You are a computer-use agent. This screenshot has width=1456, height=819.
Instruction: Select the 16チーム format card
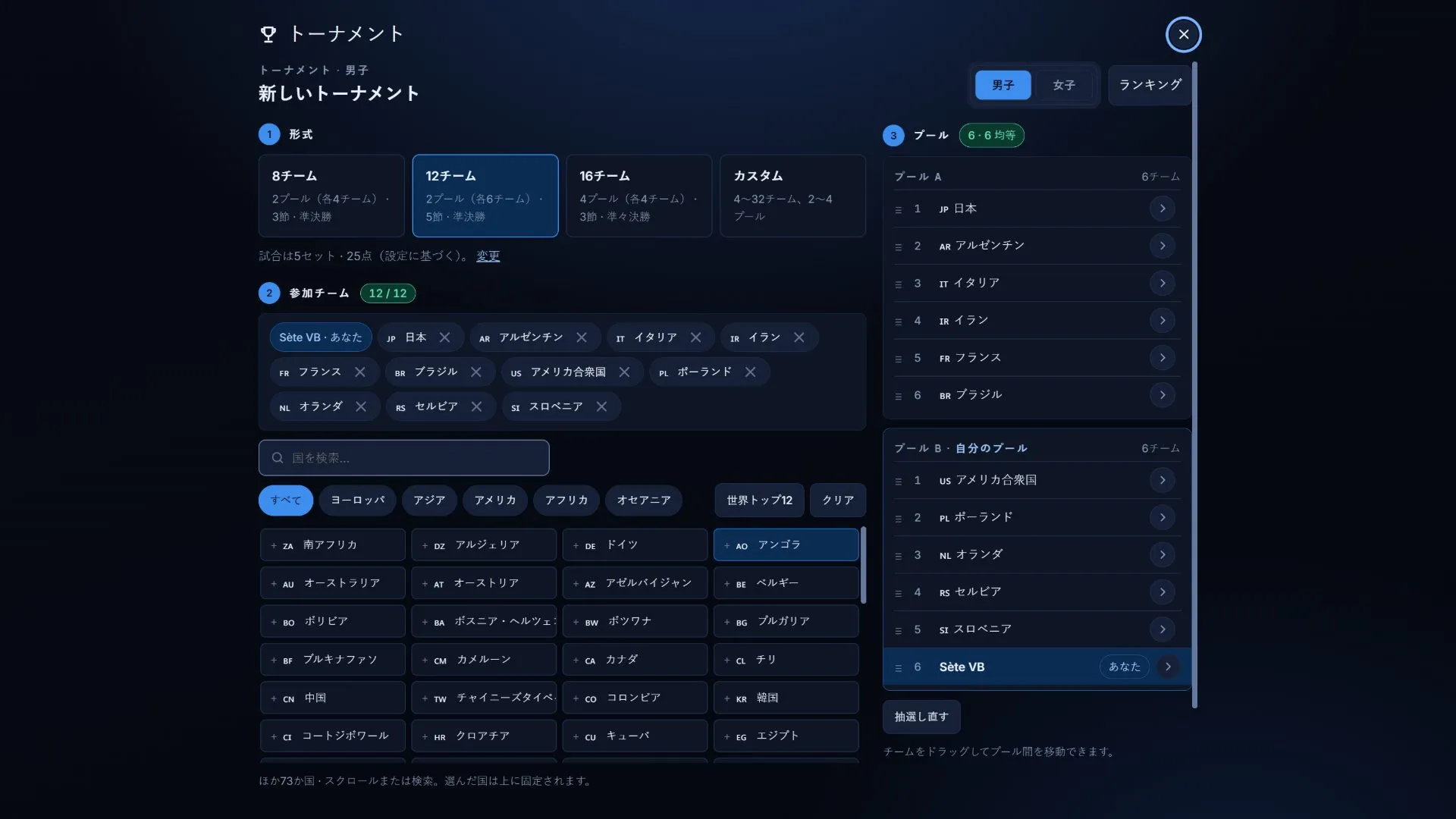[x=639, y=196]
